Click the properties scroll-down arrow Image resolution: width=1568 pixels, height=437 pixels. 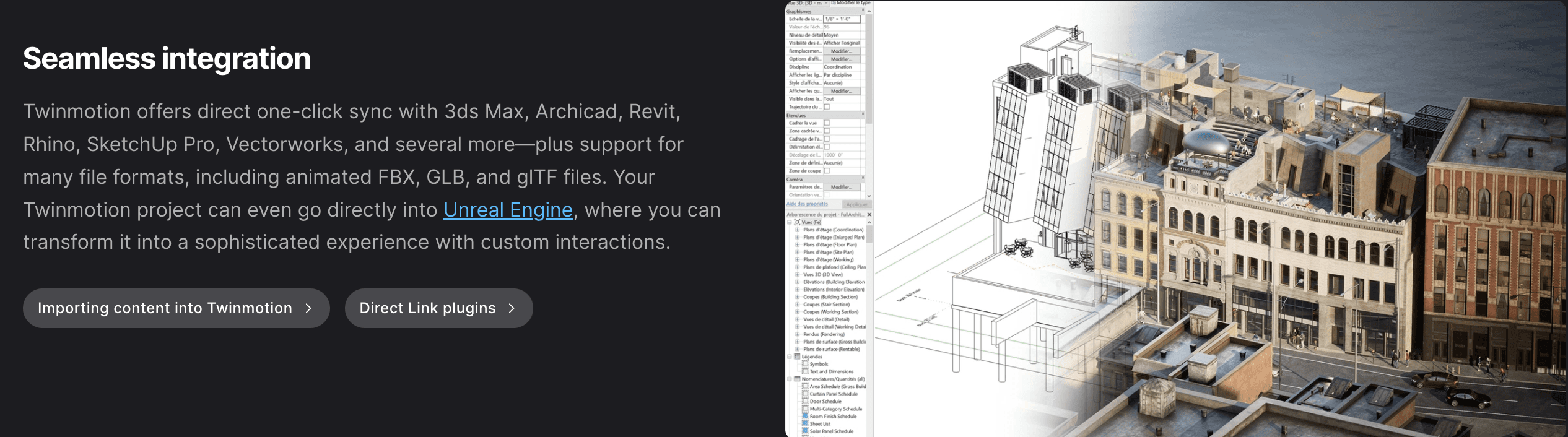click(x=869, y=196)
